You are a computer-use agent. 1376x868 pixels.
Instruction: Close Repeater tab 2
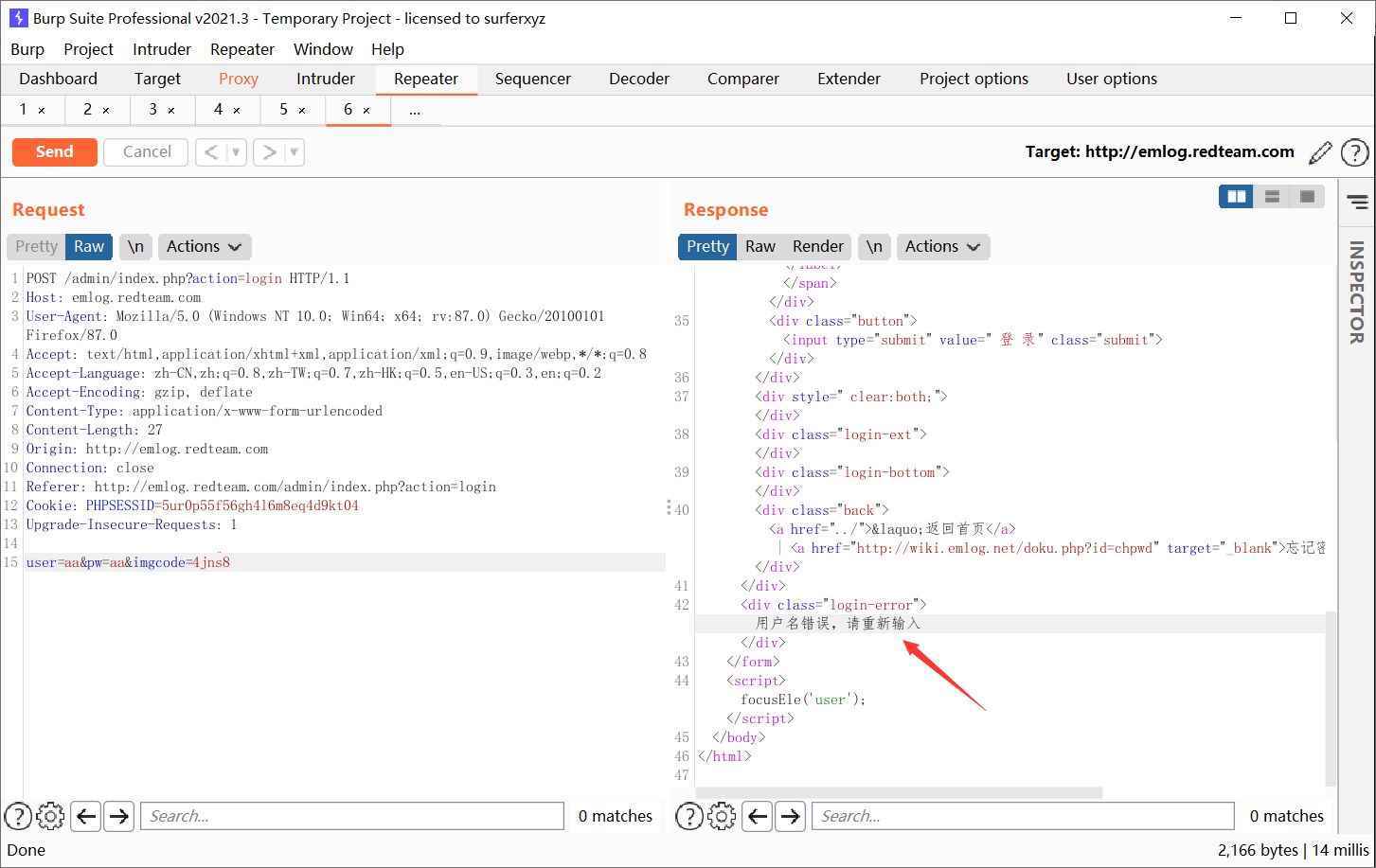click(106, 111)
